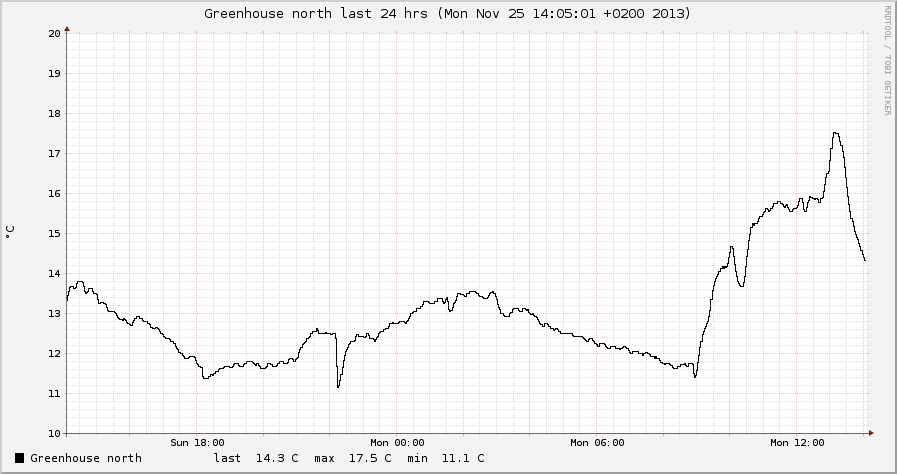Click the "max 17.5 C" value
Image resolution: width=897 pixels, height=474 pixels.
coord(352,458)
